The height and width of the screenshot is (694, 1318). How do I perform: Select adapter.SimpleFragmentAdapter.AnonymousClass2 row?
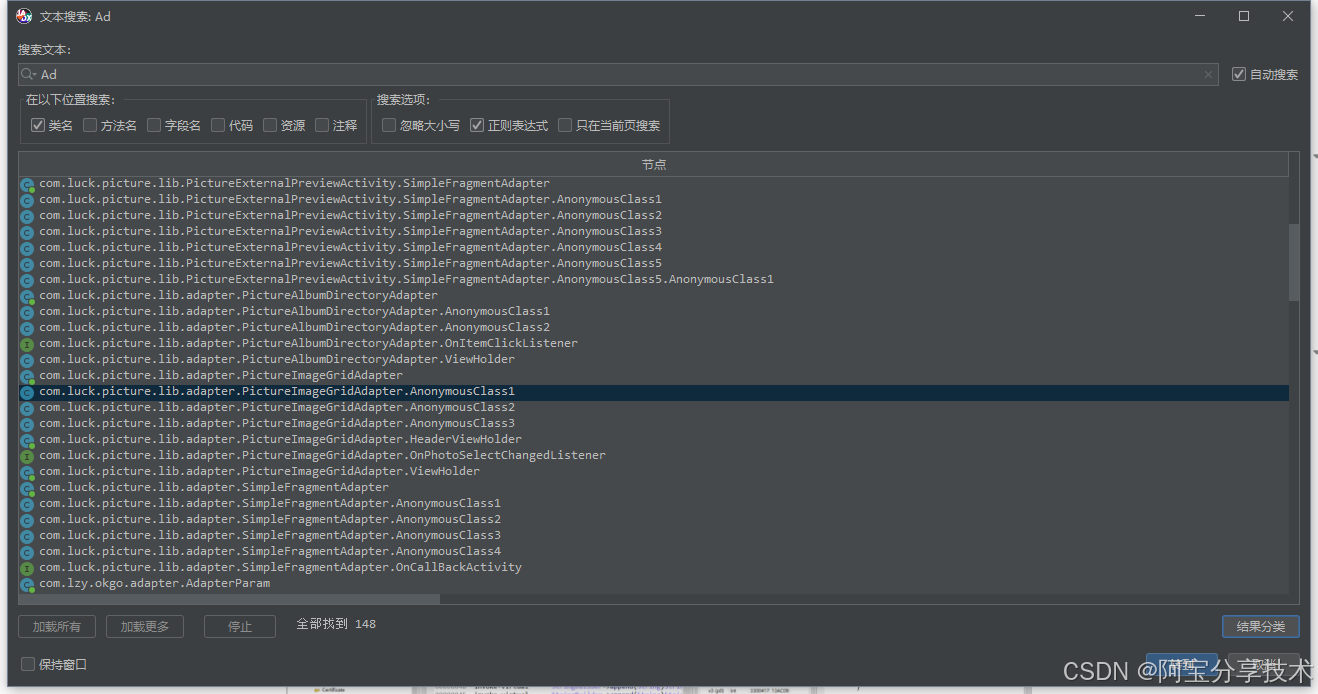click(x=654, y=520)
